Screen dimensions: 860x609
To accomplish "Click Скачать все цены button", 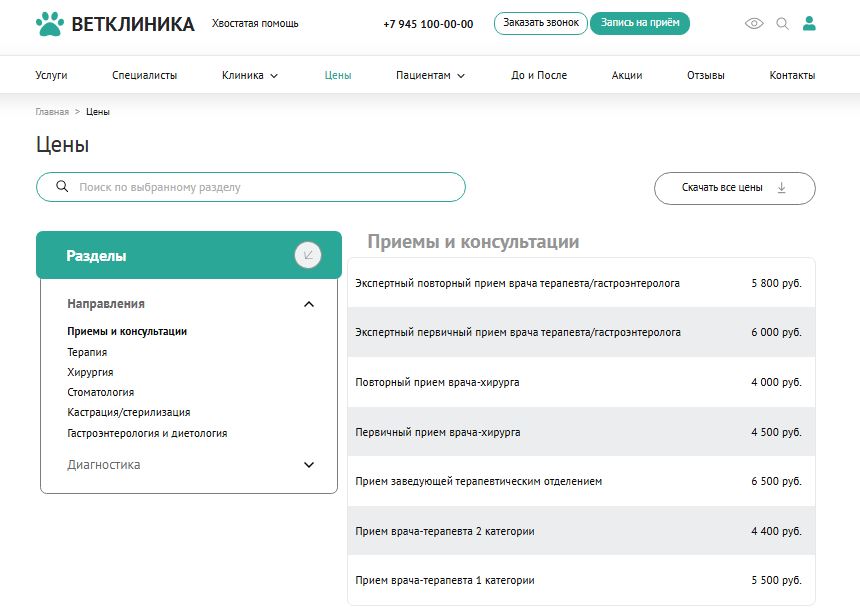I will pos(734,188).
